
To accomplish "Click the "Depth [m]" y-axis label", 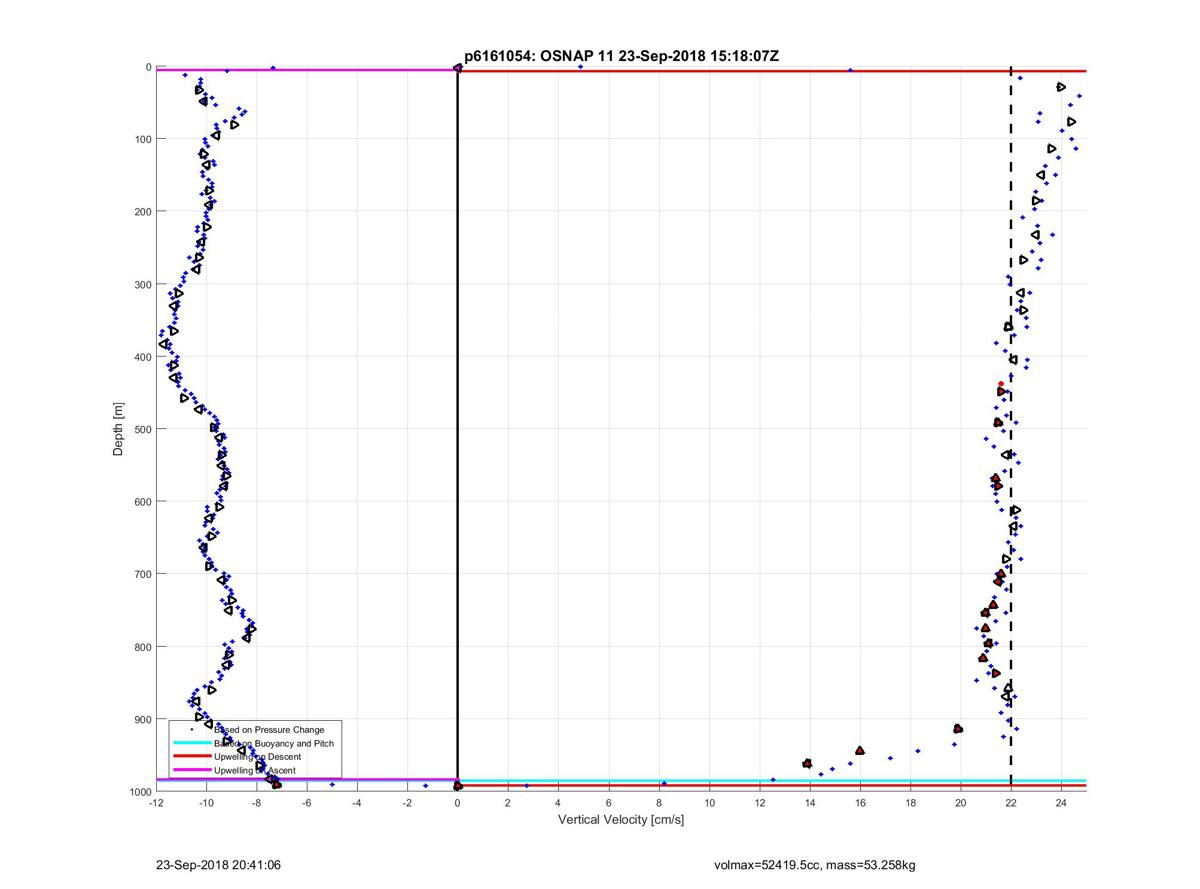I will [118, 428].
